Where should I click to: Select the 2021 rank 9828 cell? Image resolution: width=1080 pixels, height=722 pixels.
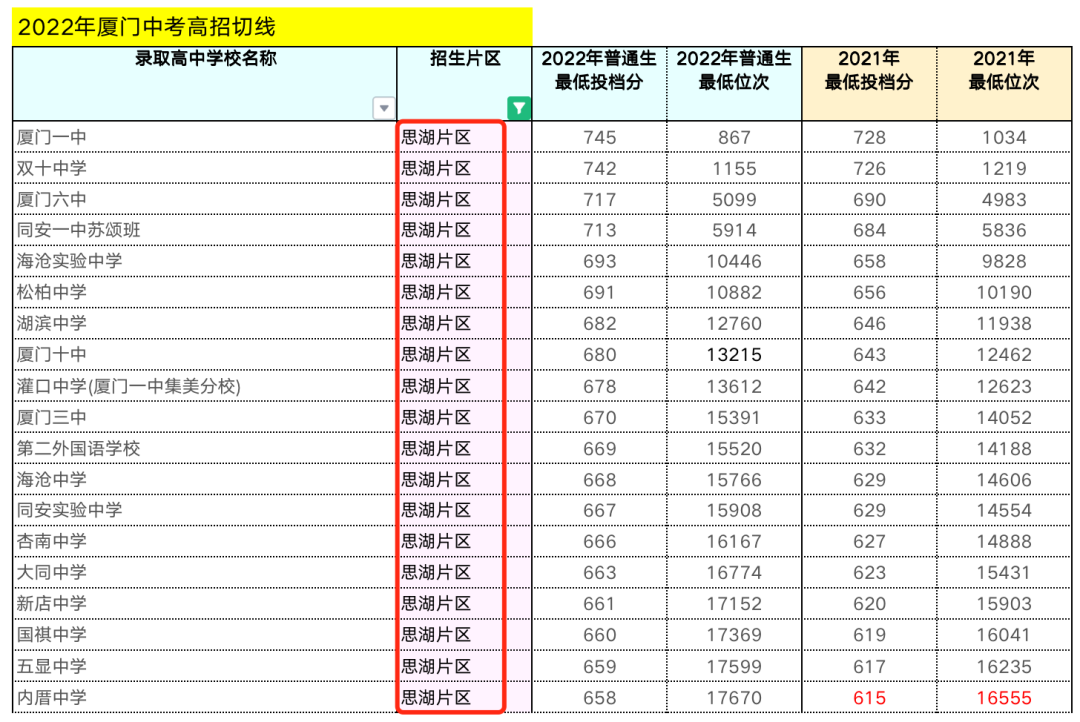click(1004, 261)
